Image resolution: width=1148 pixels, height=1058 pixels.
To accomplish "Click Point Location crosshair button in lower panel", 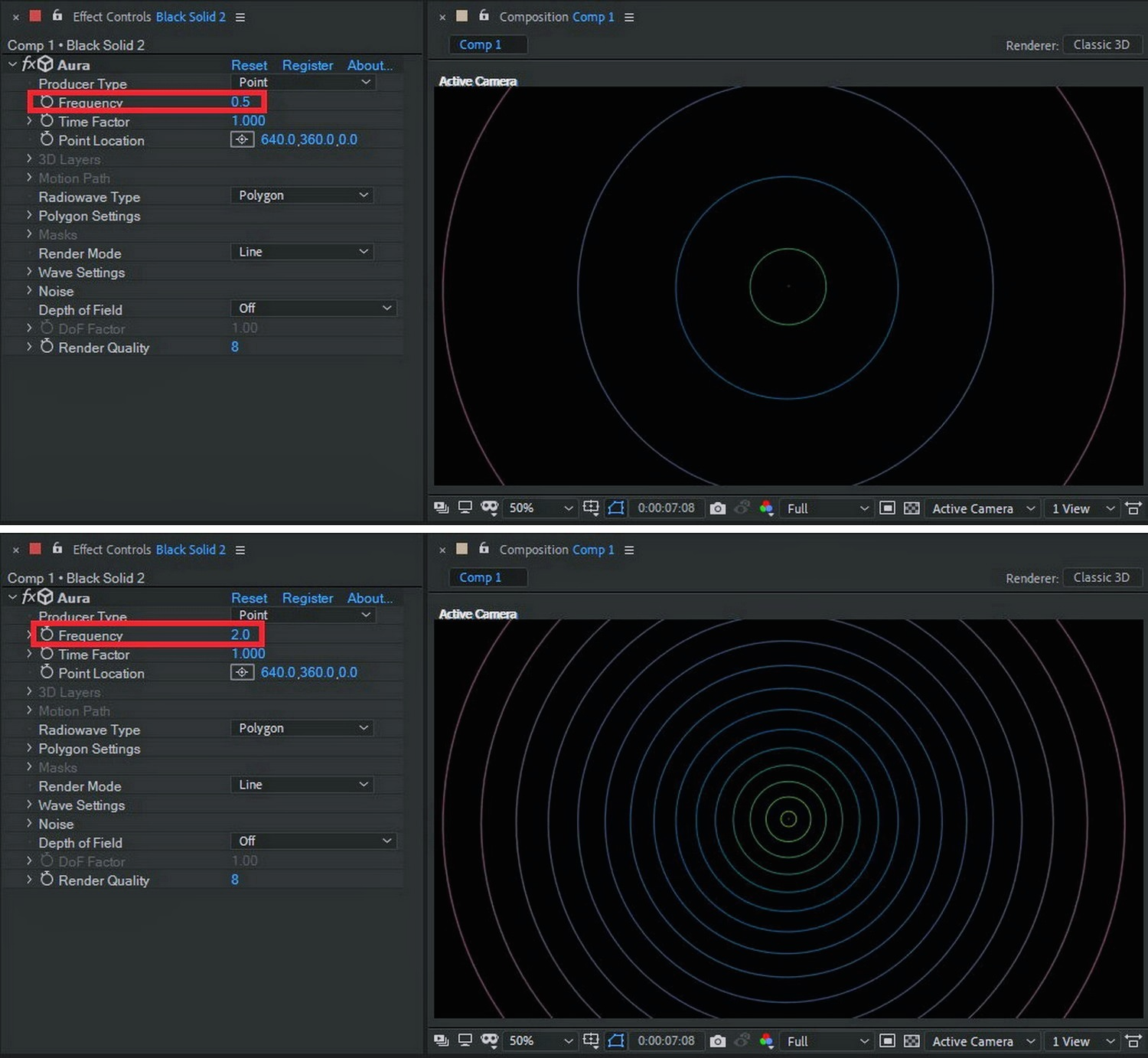I will [242, 672].
